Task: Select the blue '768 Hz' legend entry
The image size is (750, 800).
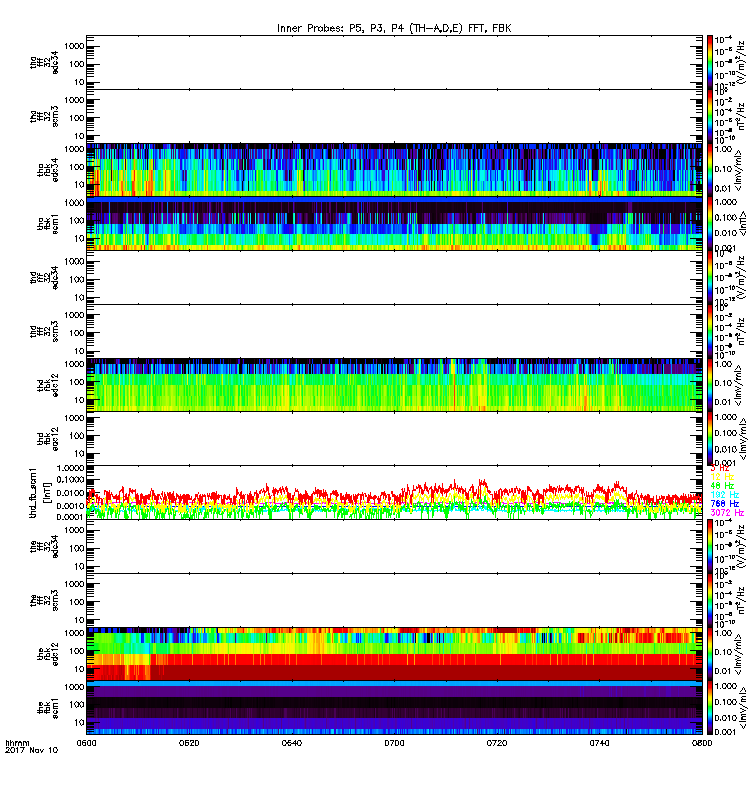Action: pyautogui.click(x=724, y=504)
